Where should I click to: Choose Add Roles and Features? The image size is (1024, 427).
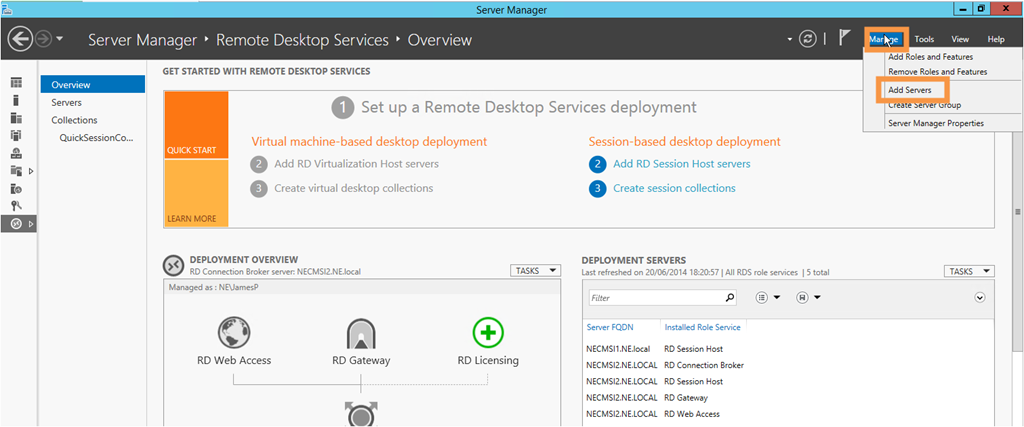931,57
